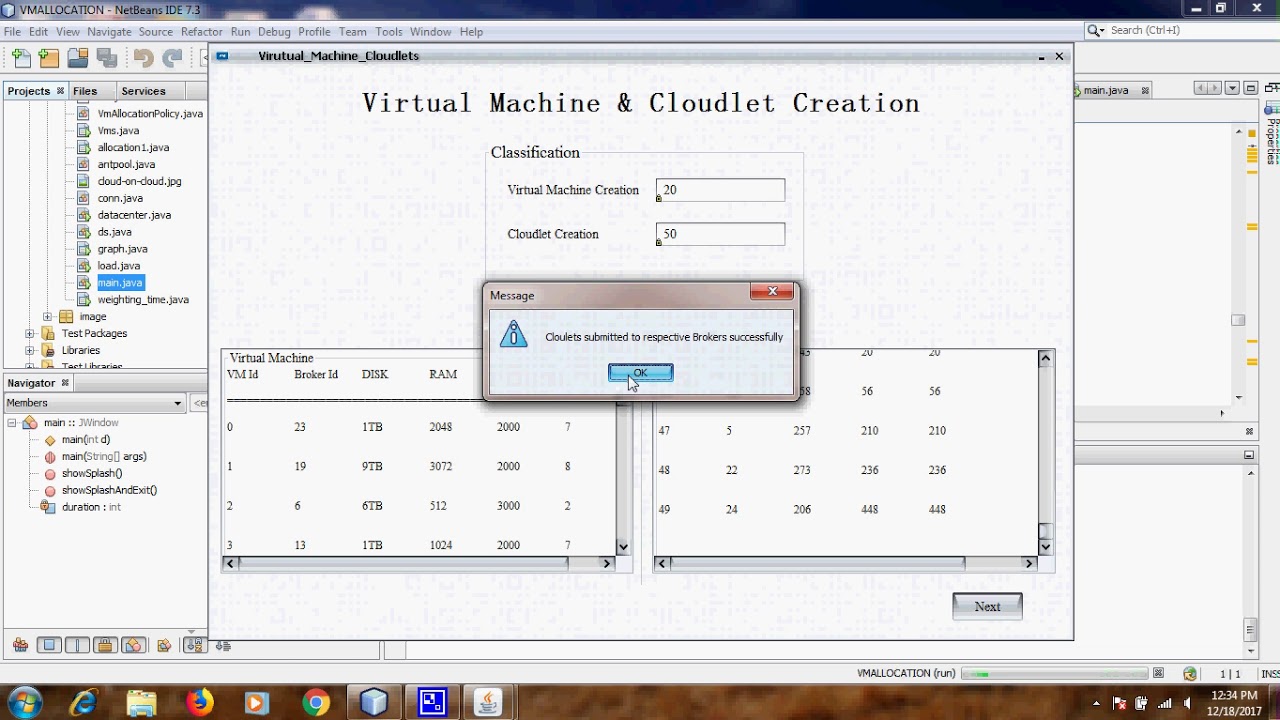1280x720 pixels.
Task: Click the Windows Start orb
Action: pyautogui.click(x=24, y=702)
